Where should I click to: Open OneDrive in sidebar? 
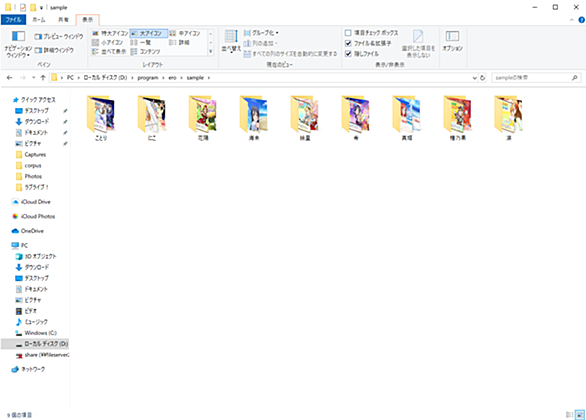(x=28, y=231)
